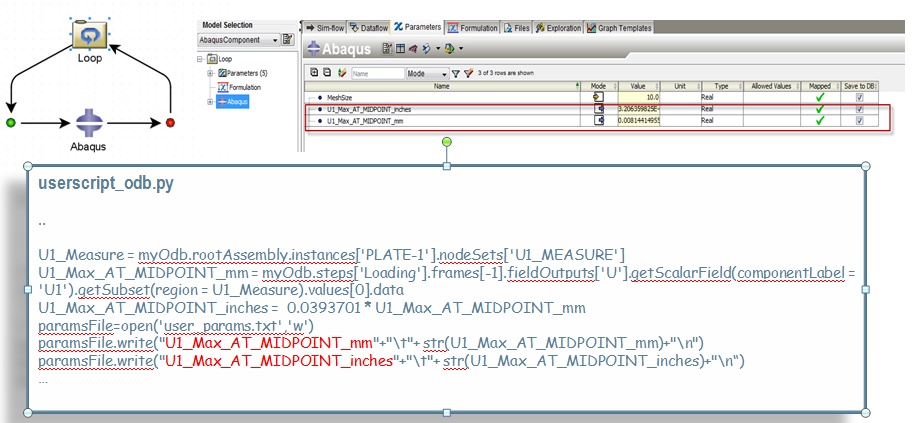Screen dimensions: 914x423
Task: Click the red end node of workflow
Action: (170, 122)
